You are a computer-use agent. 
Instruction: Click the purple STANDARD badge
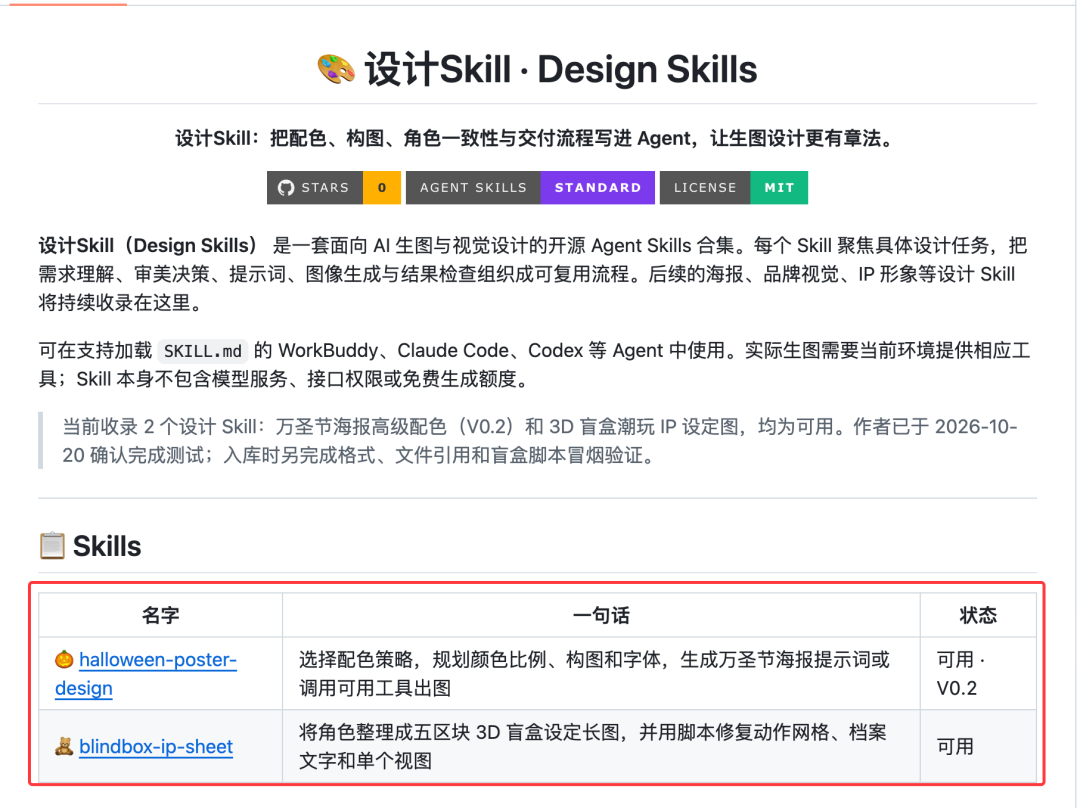(x=598, y=187)
